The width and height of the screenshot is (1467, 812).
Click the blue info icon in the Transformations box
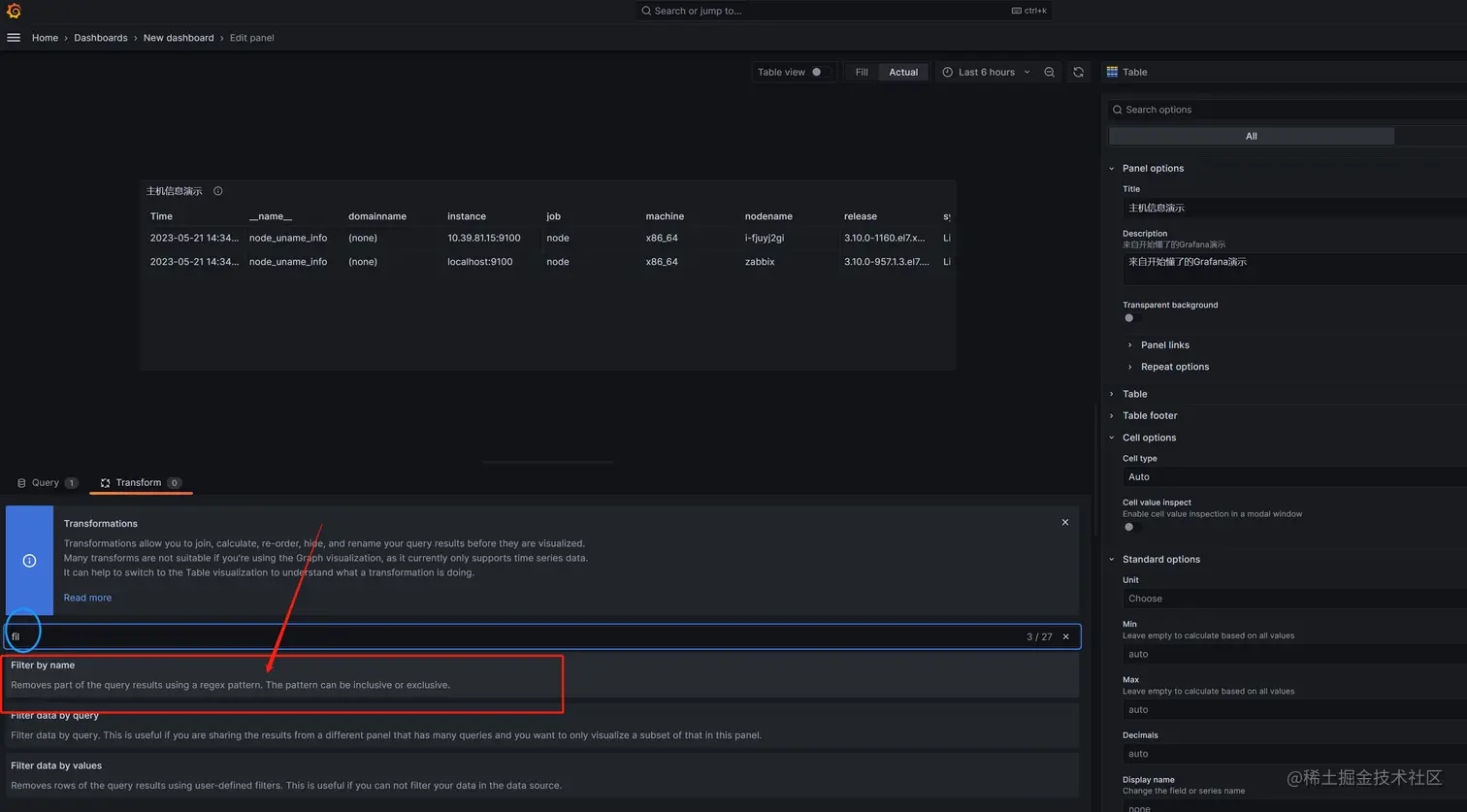click(29, 561)
